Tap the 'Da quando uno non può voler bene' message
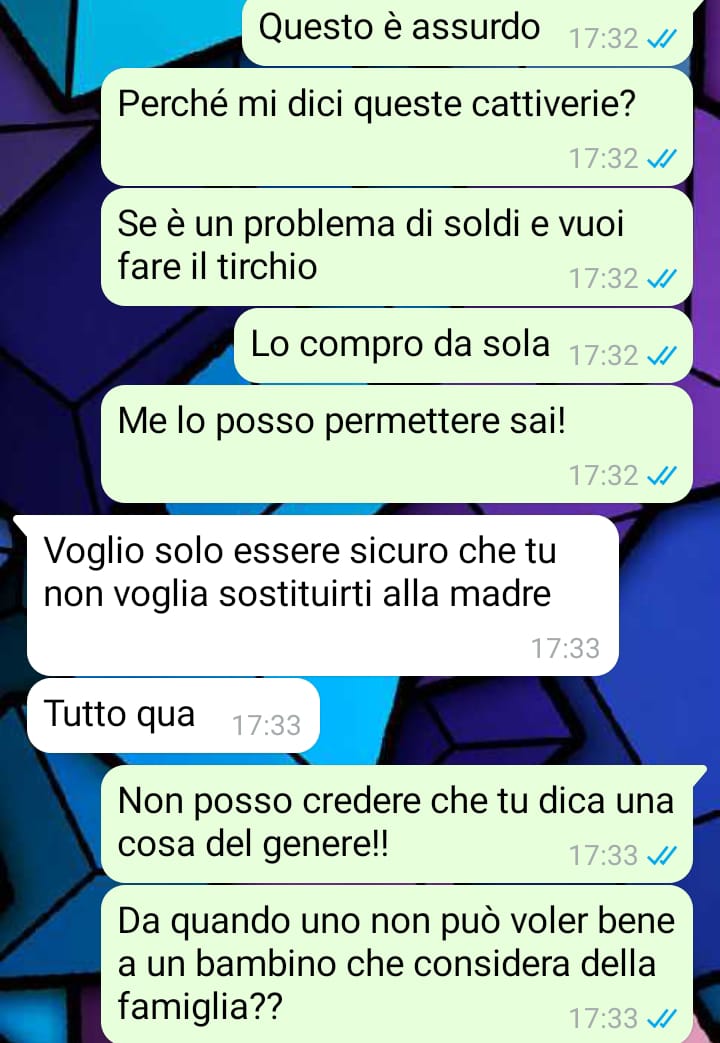This screenshot has width=720, height=1043. point(397,964)
